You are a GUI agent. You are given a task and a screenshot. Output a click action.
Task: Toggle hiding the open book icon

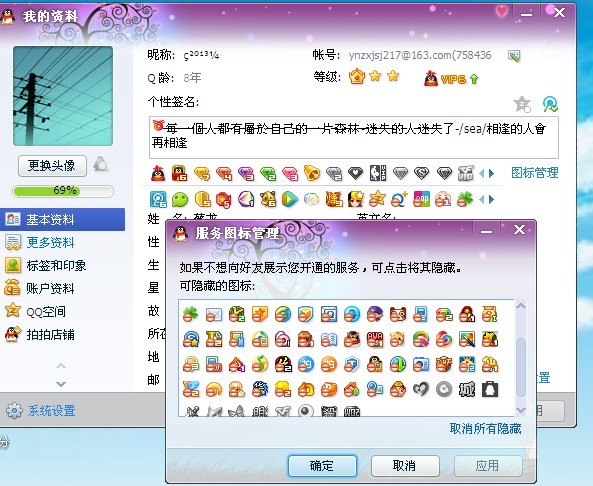[329, 339]
